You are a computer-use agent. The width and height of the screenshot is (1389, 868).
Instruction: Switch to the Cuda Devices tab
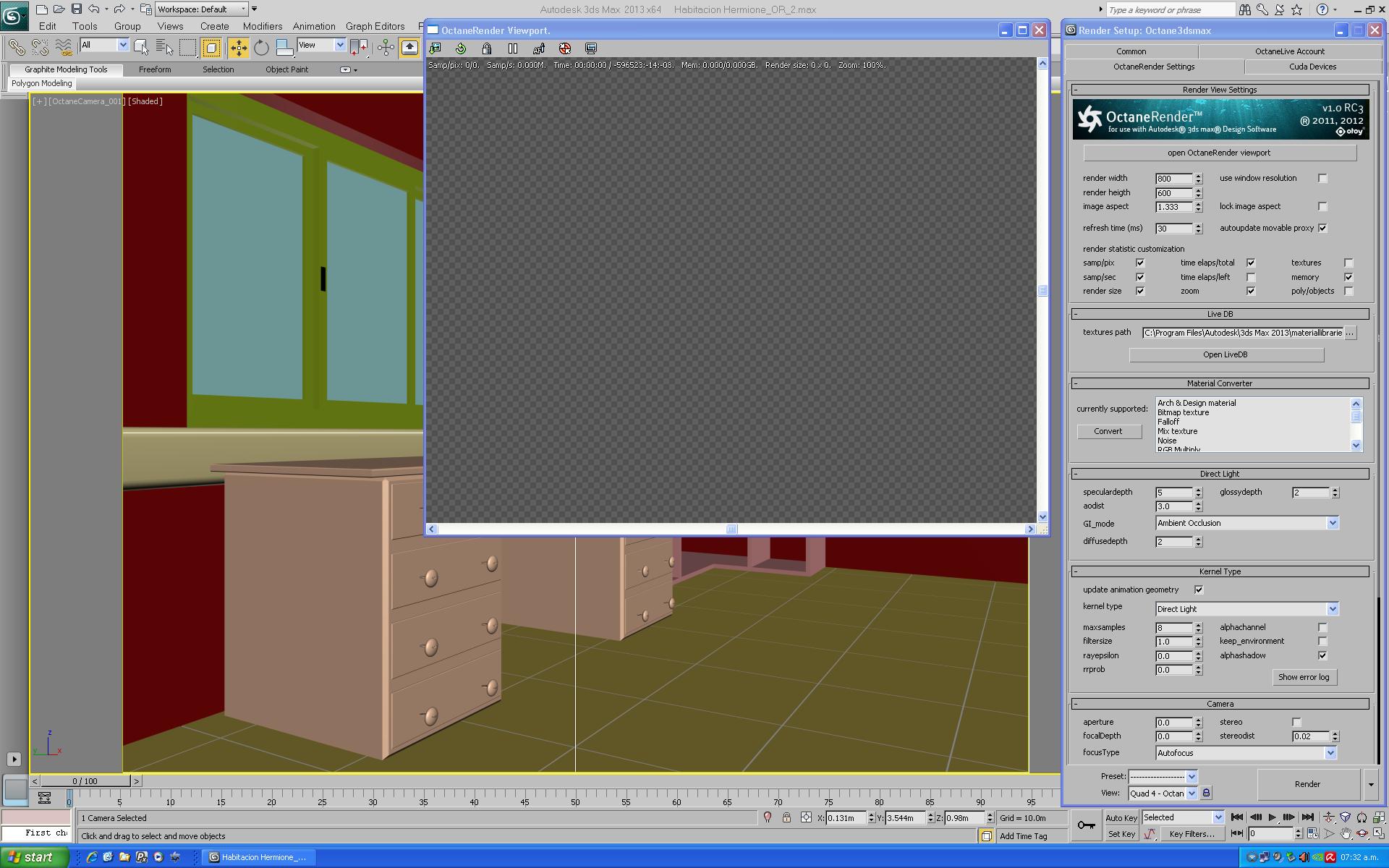point(1312,67)
